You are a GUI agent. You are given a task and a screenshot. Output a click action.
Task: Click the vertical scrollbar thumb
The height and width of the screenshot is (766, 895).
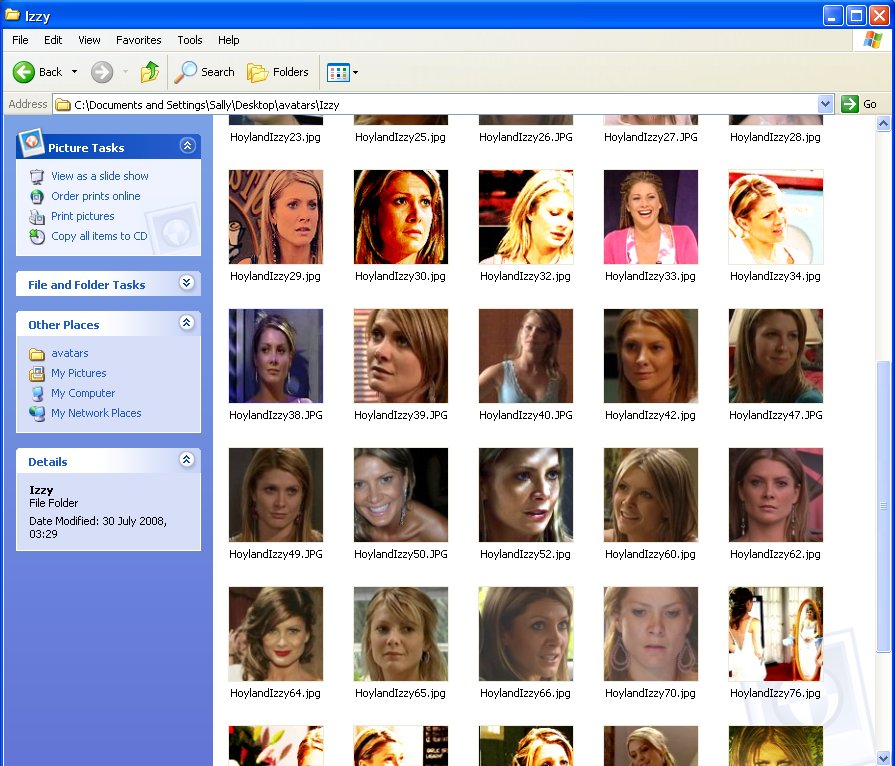pyautogui.click(x=883, y=506)
